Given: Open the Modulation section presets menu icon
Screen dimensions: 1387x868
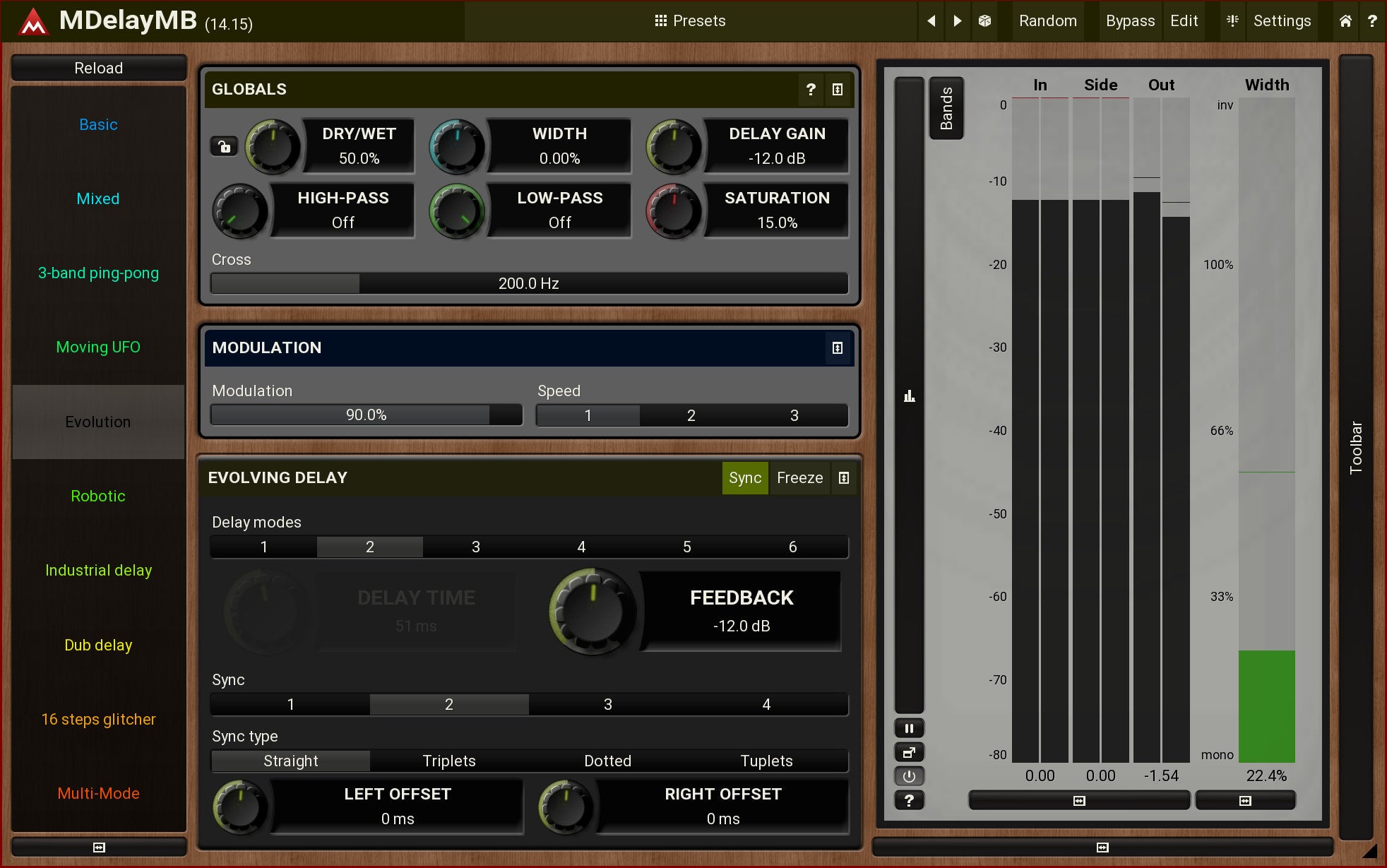Looking at the screenshot, I should click(x=838, y=348).
